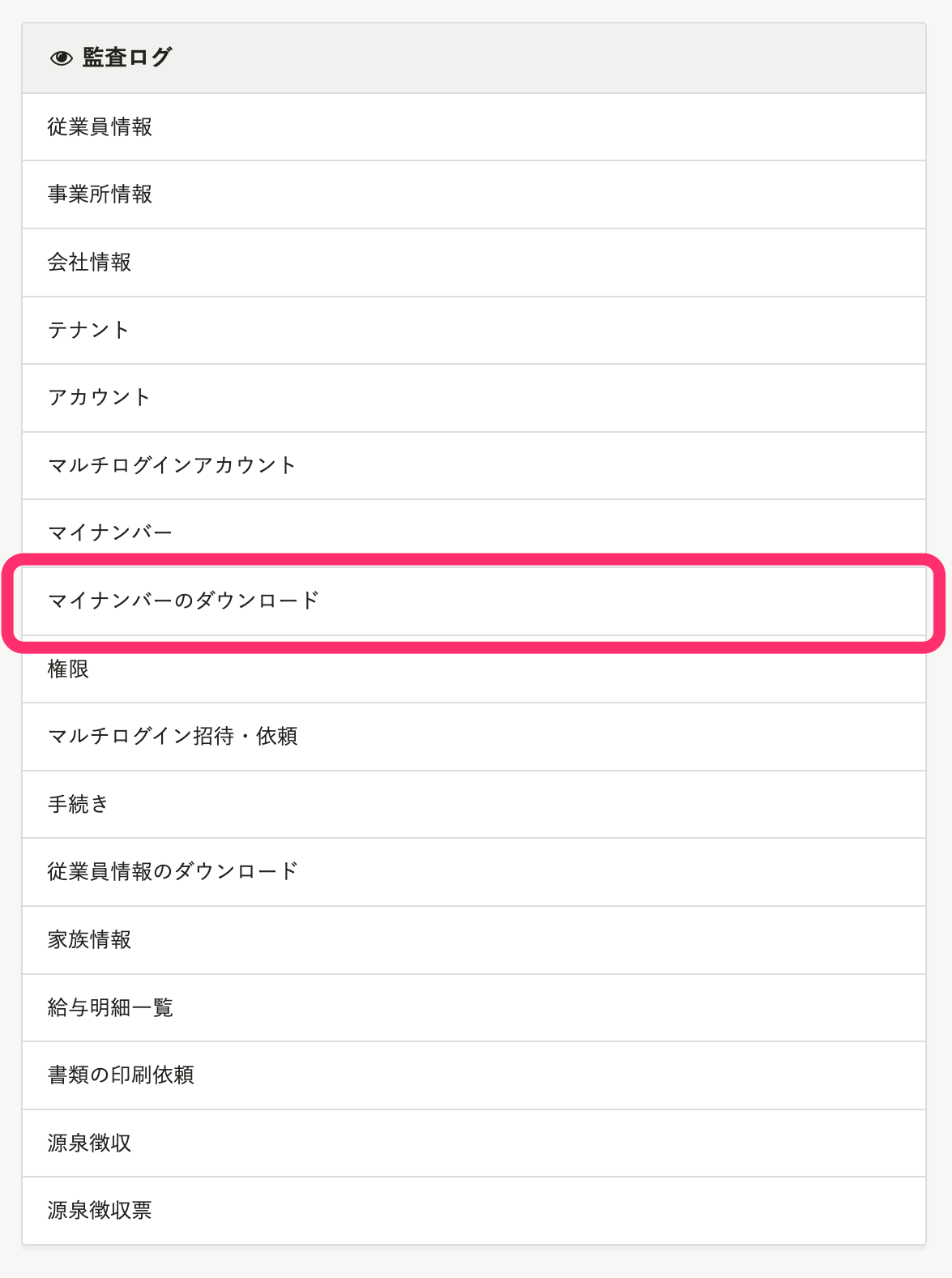
Task: Click the 書類の印刷依頼 entry
Action: point(474,1075)
